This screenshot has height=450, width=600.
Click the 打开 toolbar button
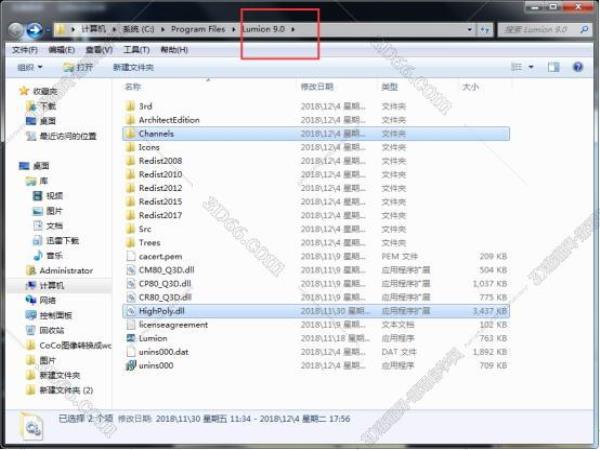point(79,67)
